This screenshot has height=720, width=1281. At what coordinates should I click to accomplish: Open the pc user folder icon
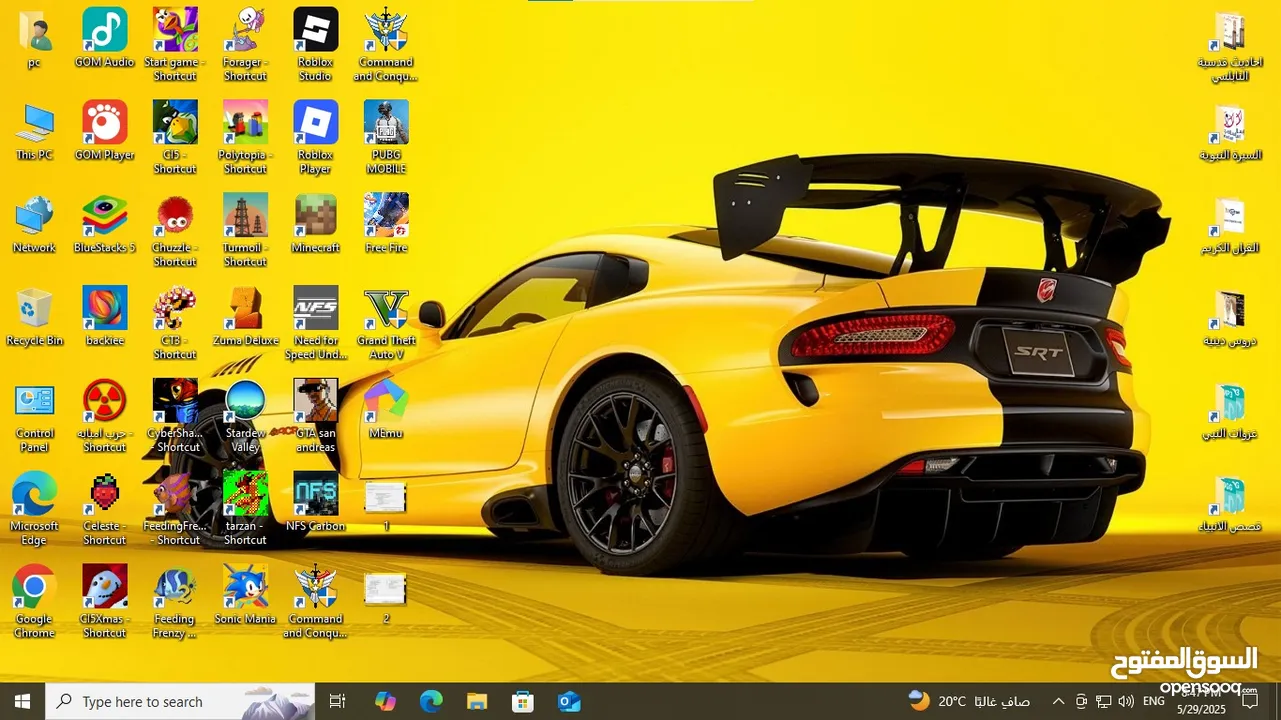pos(34,32)
